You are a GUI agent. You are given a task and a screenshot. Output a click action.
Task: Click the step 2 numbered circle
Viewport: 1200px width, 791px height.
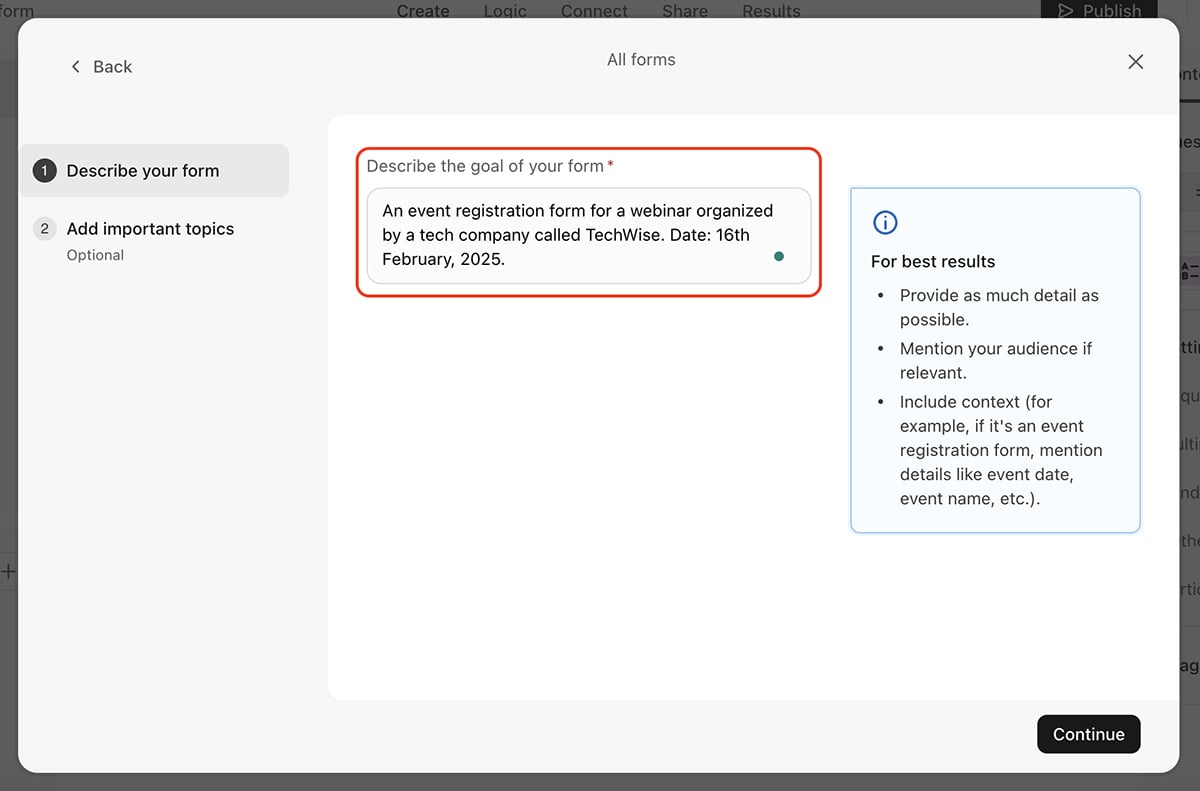(44, 228)
